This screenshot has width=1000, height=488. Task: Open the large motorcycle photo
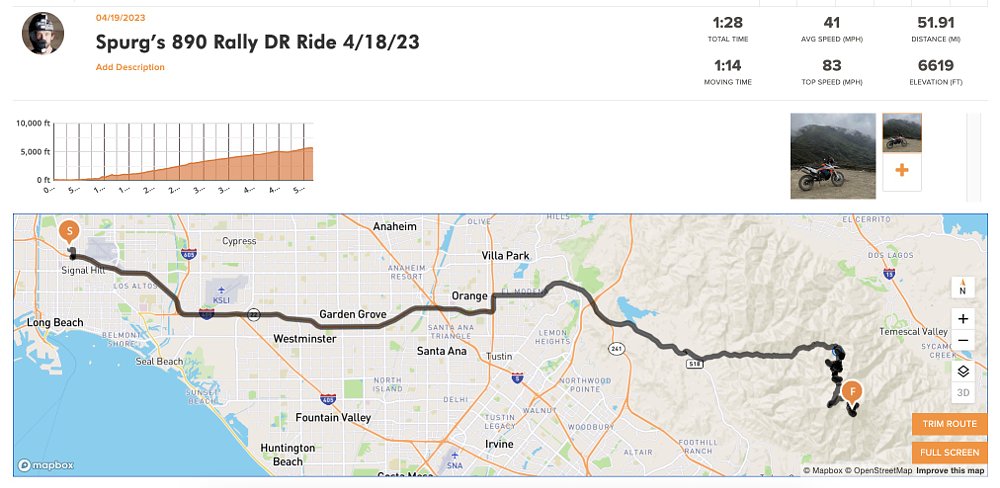[x=832, y=156]
